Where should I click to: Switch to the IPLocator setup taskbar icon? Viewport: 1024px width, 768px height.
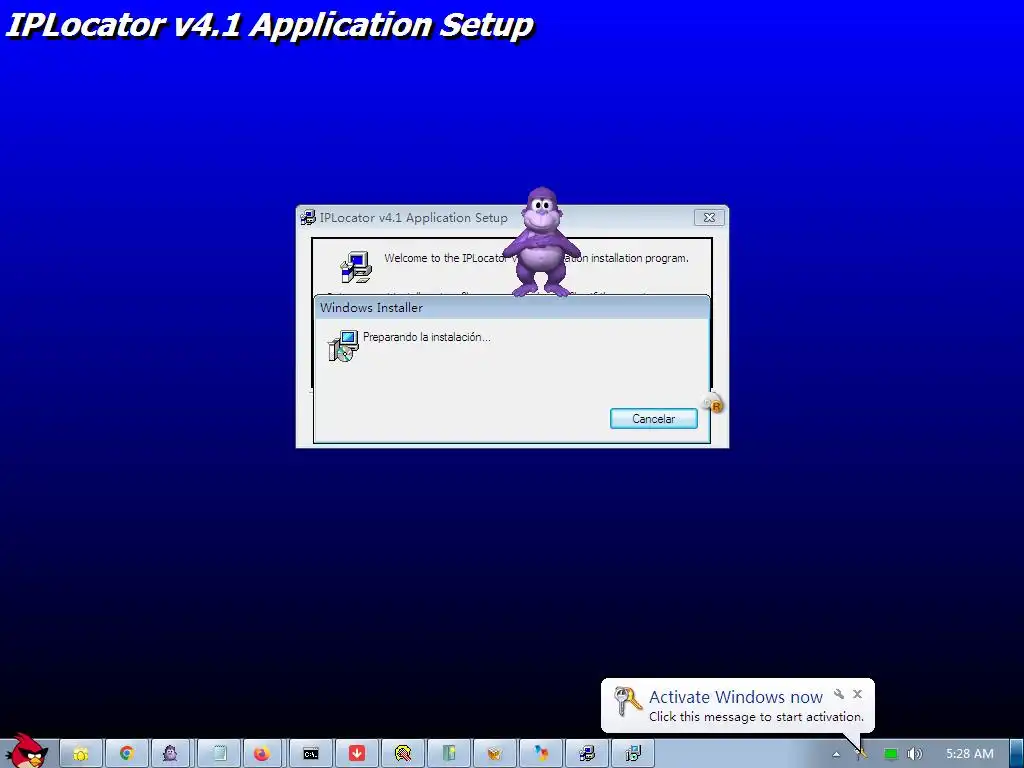(586, 754)
